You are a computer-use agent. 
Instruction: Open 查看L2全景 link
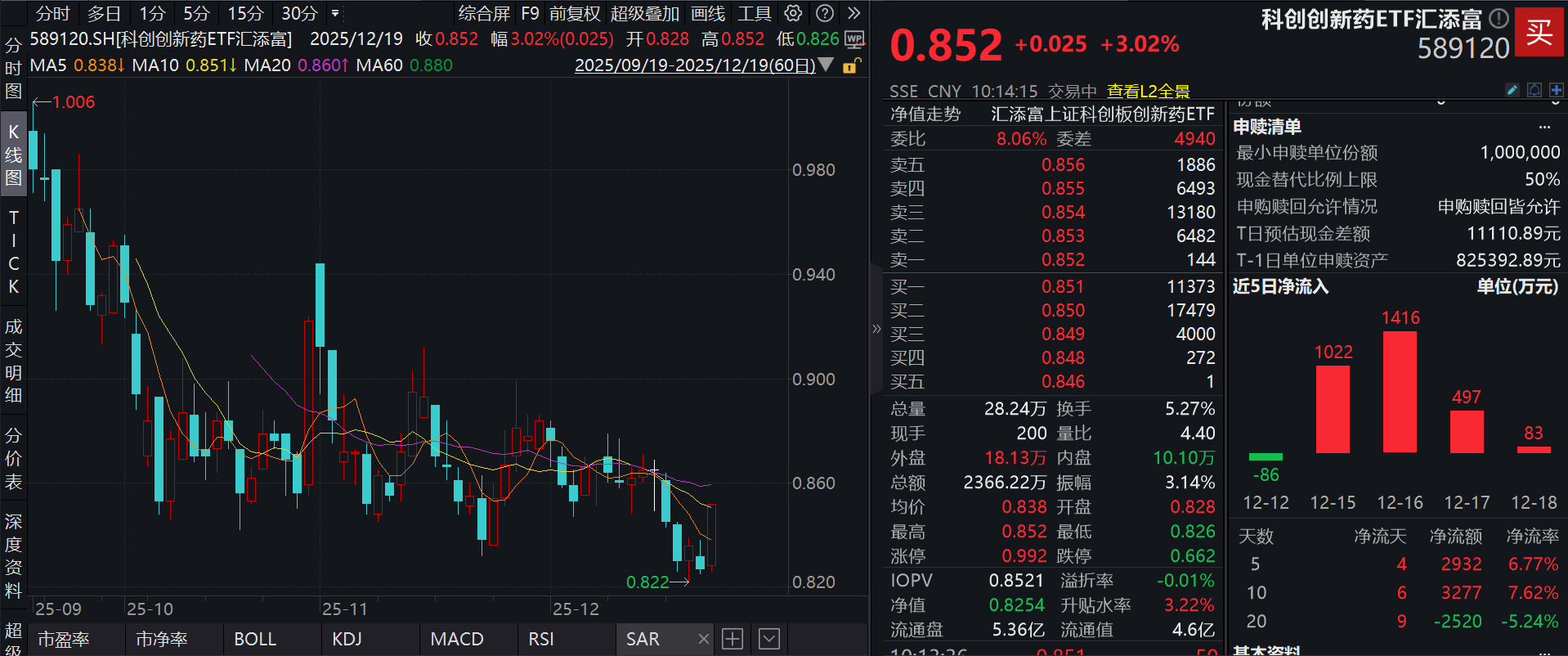(1148, 91)
